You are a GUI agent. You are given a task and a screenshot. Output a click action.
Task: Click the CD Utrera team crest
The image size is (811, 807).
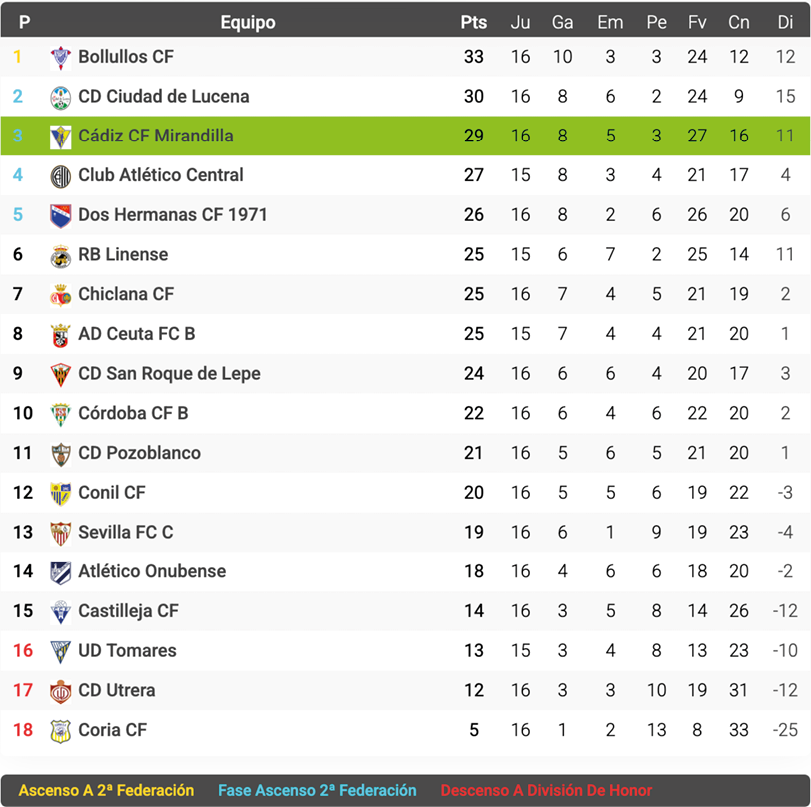[61, 691]
